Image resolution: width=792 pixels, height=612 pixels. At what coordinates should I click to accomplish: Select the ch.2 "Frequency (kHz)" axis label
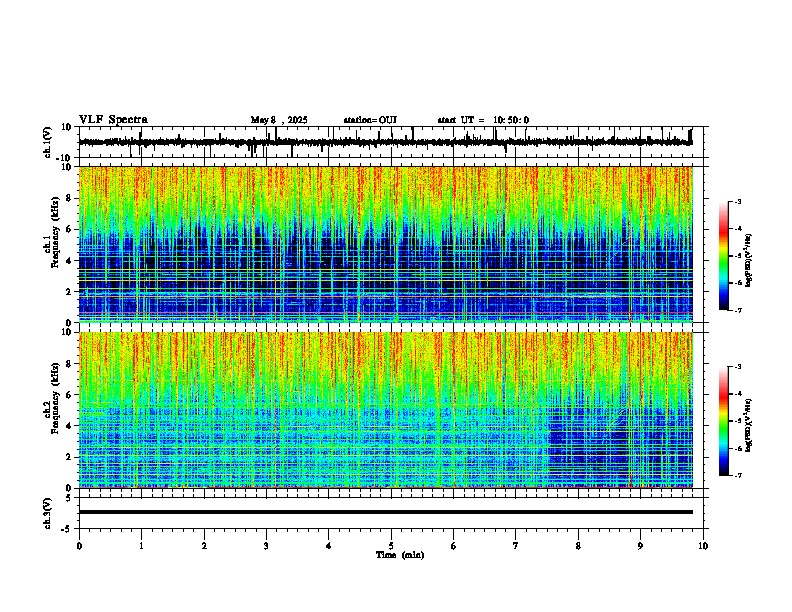[x=56, y=398]
